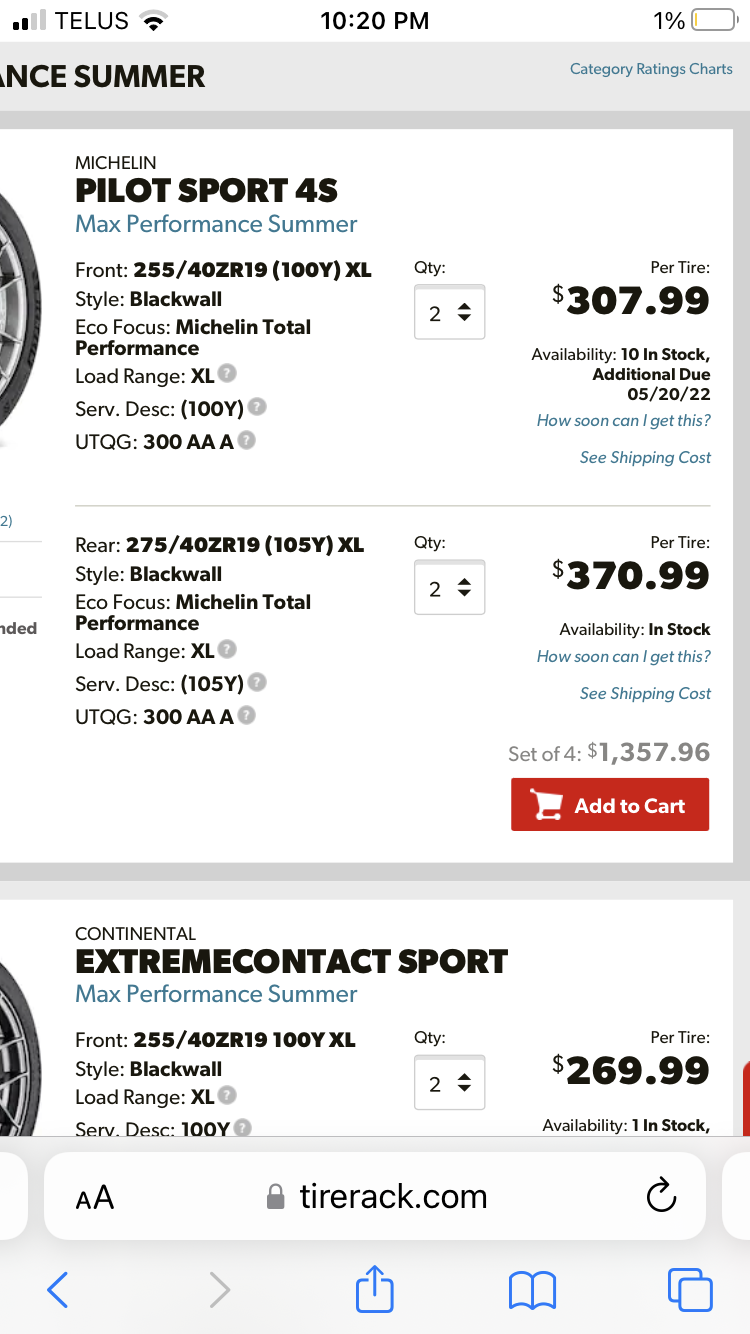Open rear Pilot Sport 4S quantity dropdown
This screenshot has width=750, height=1334.
click(x=449, y=588)
